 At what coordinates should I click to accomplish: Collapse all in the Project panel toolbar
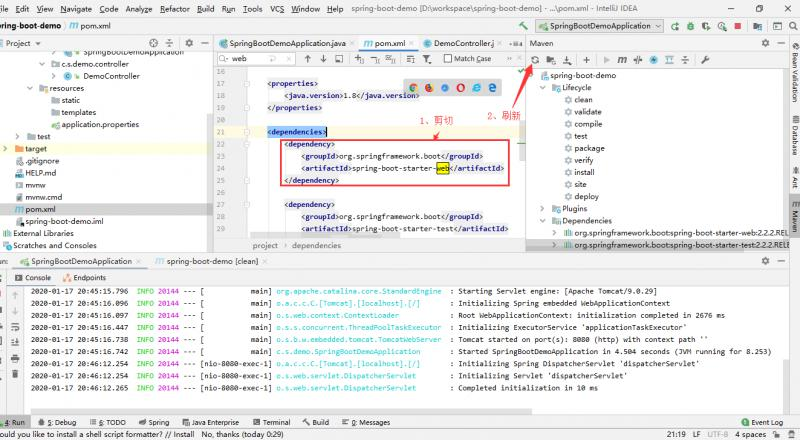coord(169,43)
